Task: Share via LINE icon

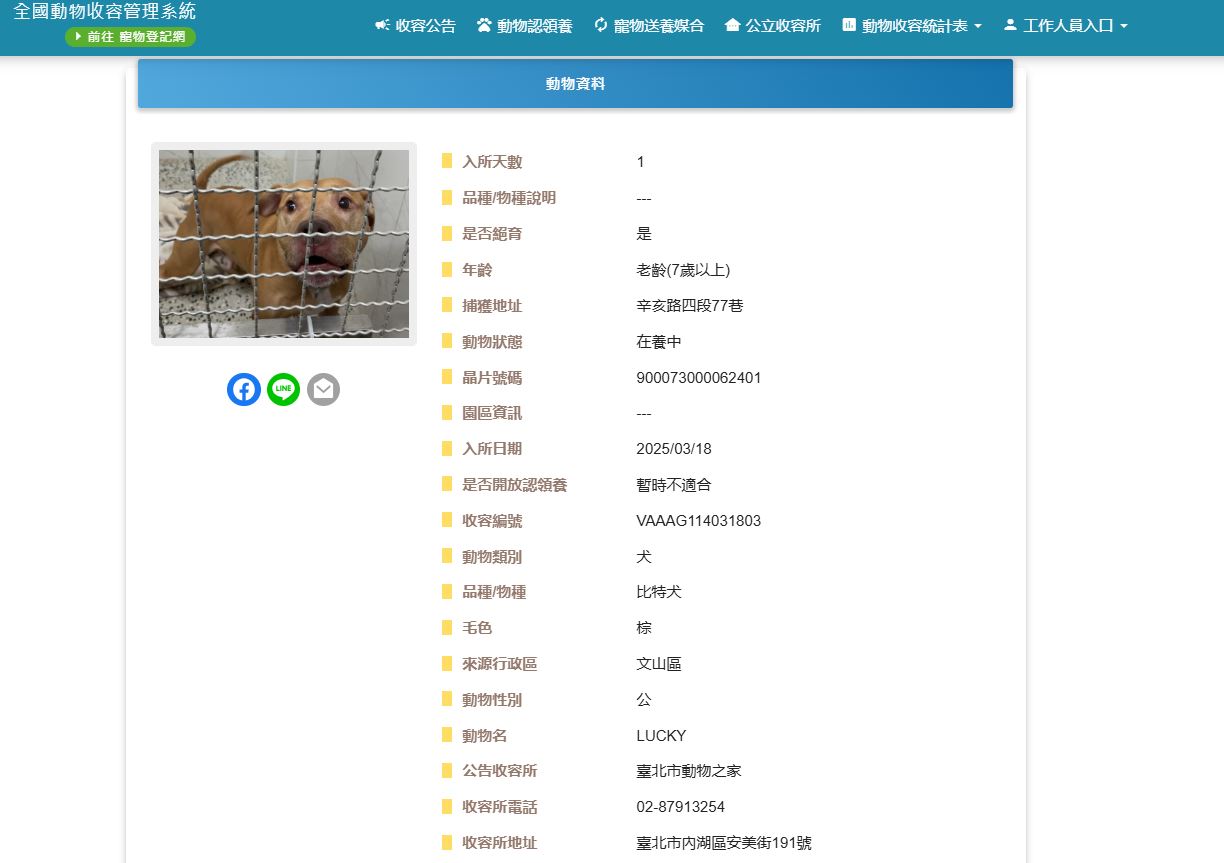Action: [284, 389]
